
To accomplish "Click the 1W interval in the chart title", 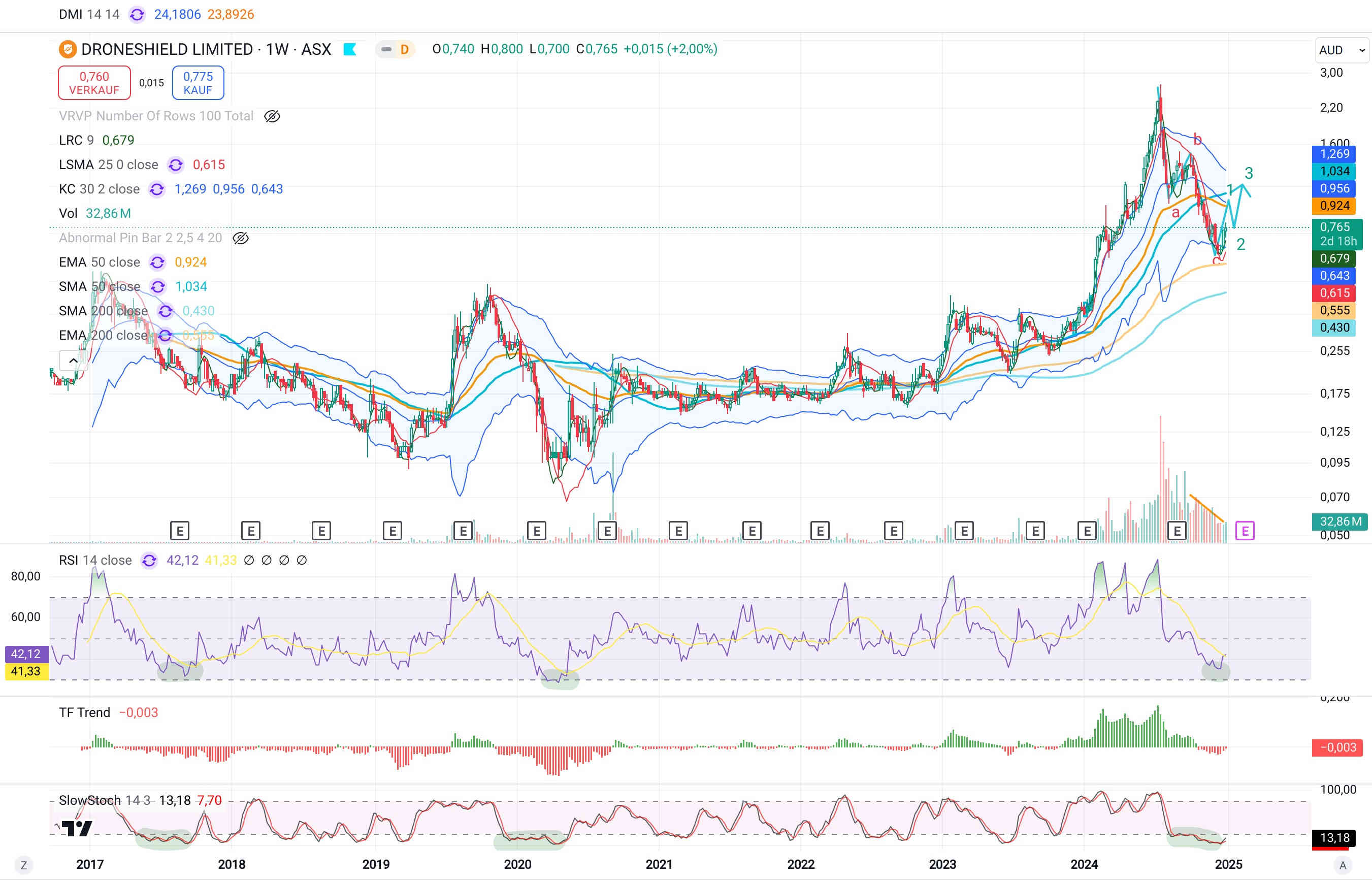I will (277, 49).
